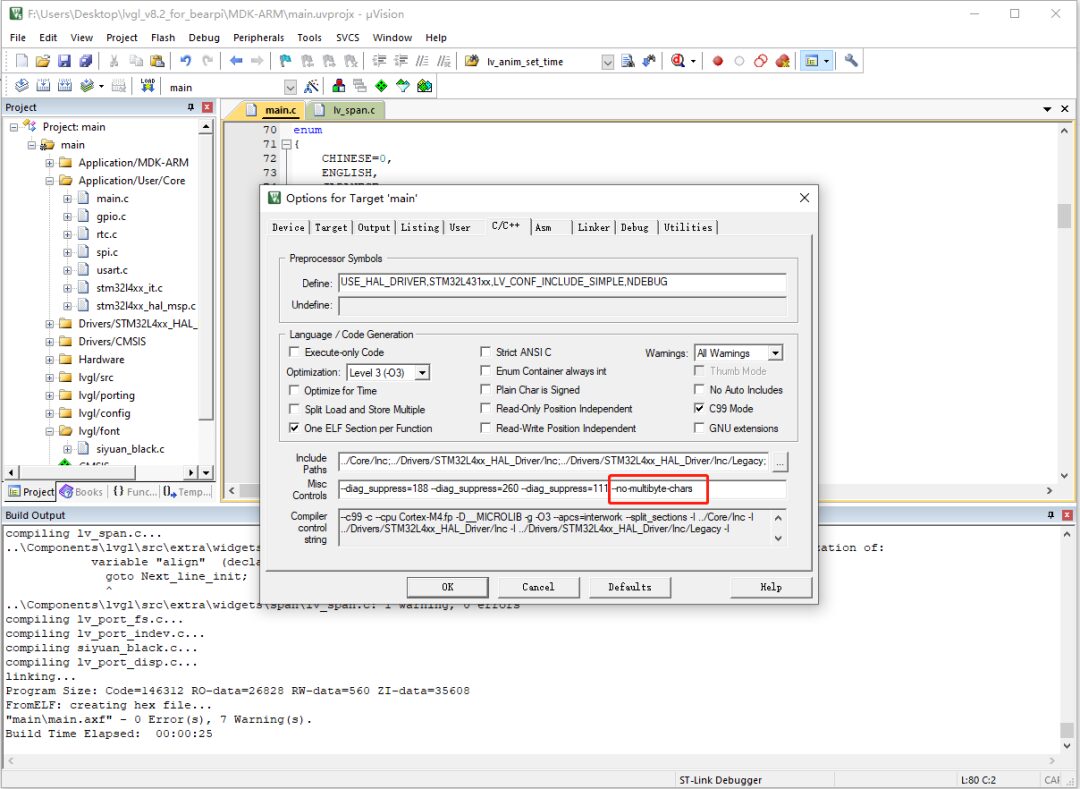Browse include paths with ... button
The width and height of the screenshot is (1080, 789).
click(780, 463)
